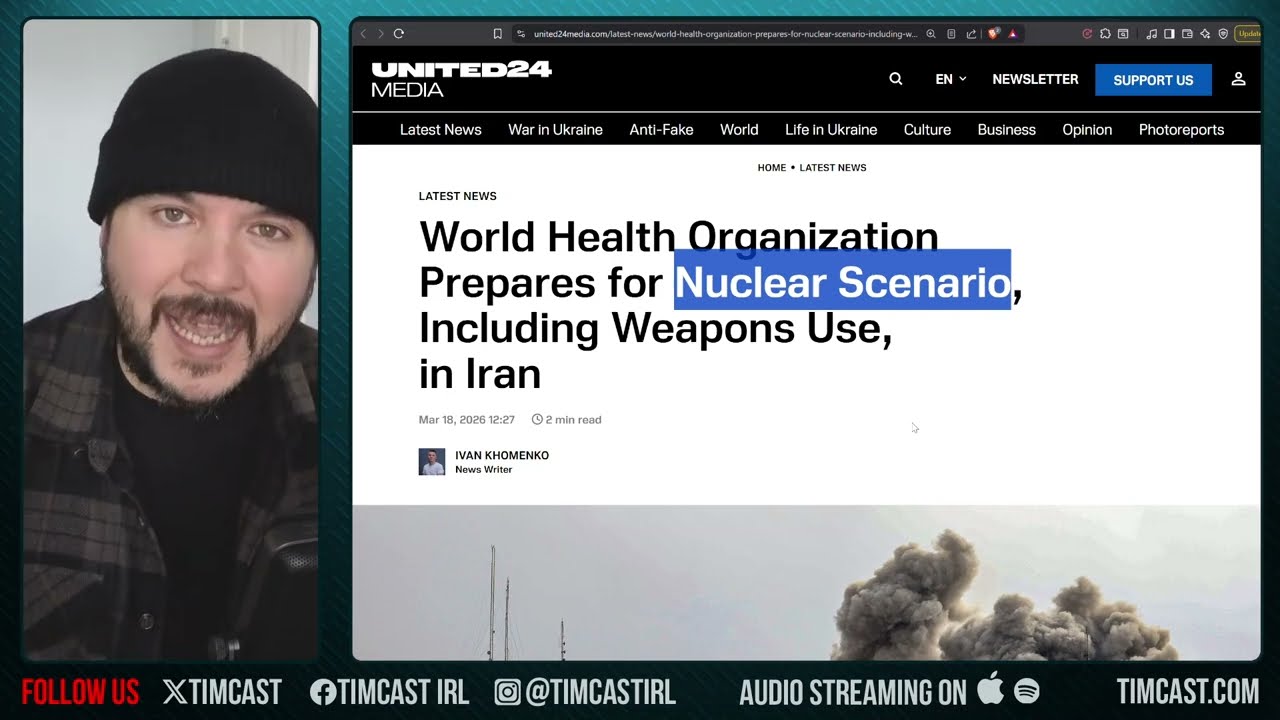
Task: Select the Anti-Fake navigation item
Action: pos(661,130)
